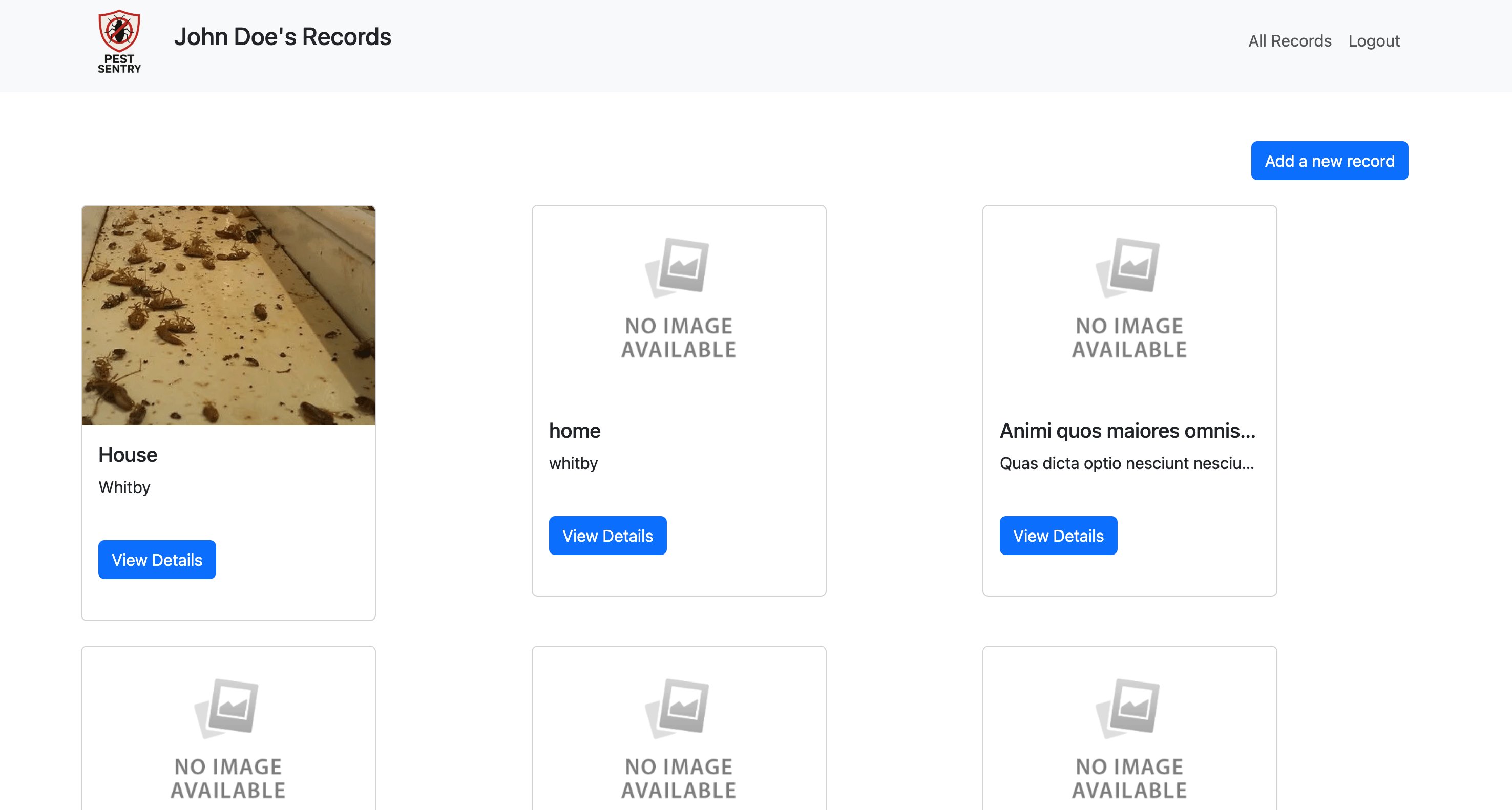The height and width of the screenshot is (810, 1512).
Task: Click the John Doe's Records heading
Action: (282, 37)
